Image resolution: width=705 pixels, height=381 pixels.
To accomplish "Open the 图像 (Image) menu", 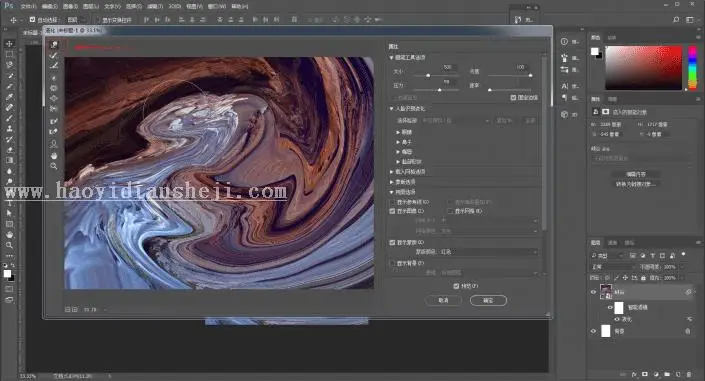I will pyautogui.click(x=70, y=7).
